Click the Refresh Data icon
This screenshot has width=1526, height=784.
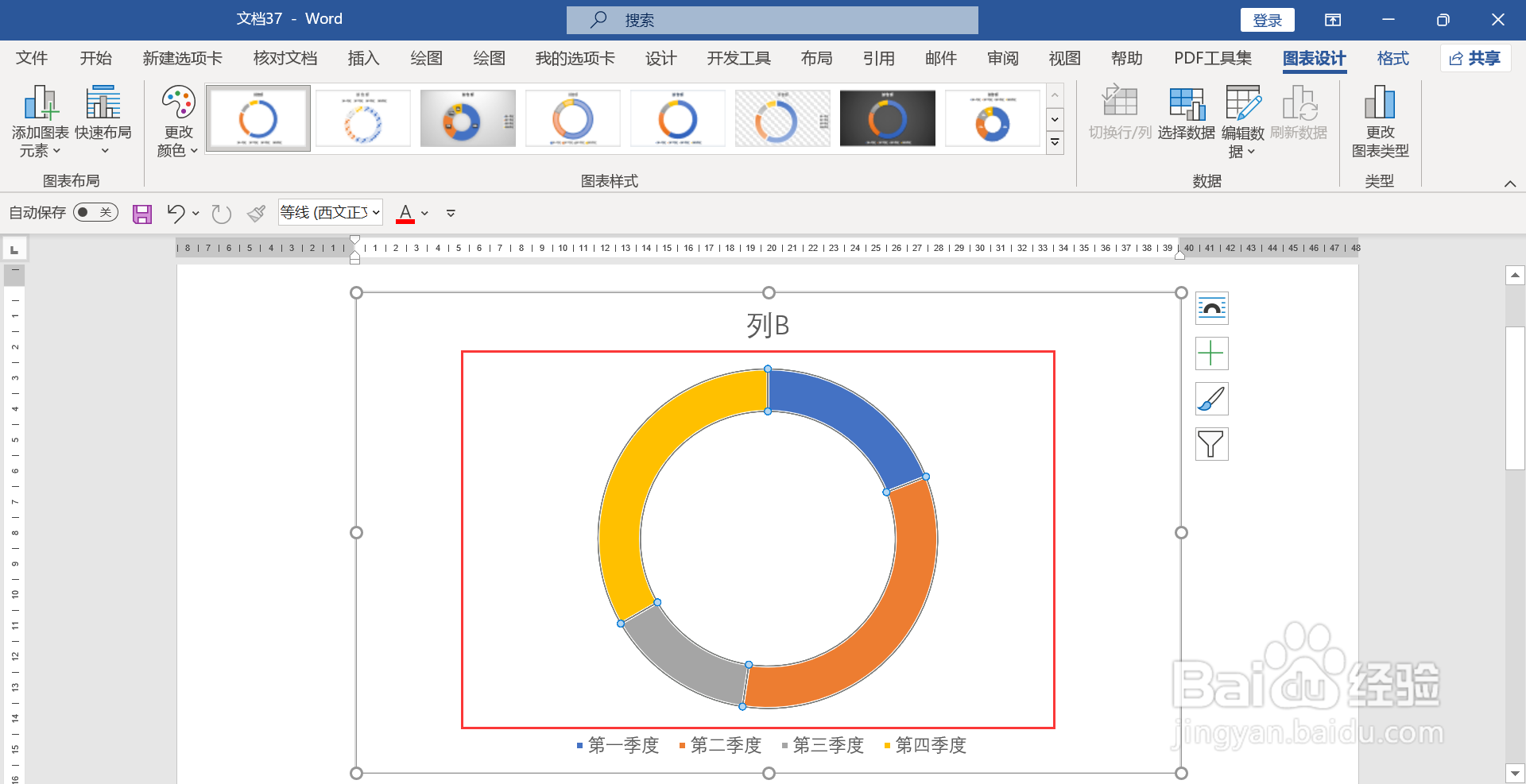(1299, 103)
